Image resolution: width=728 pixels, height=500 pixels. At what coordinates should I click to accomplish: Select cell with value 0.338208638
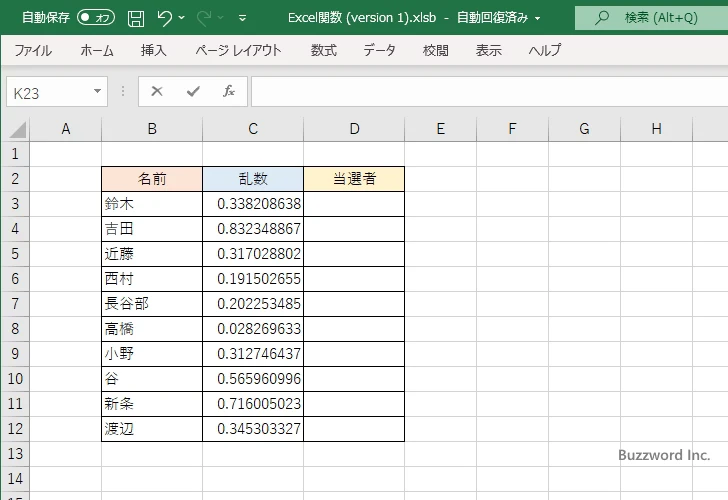[253, 204]
